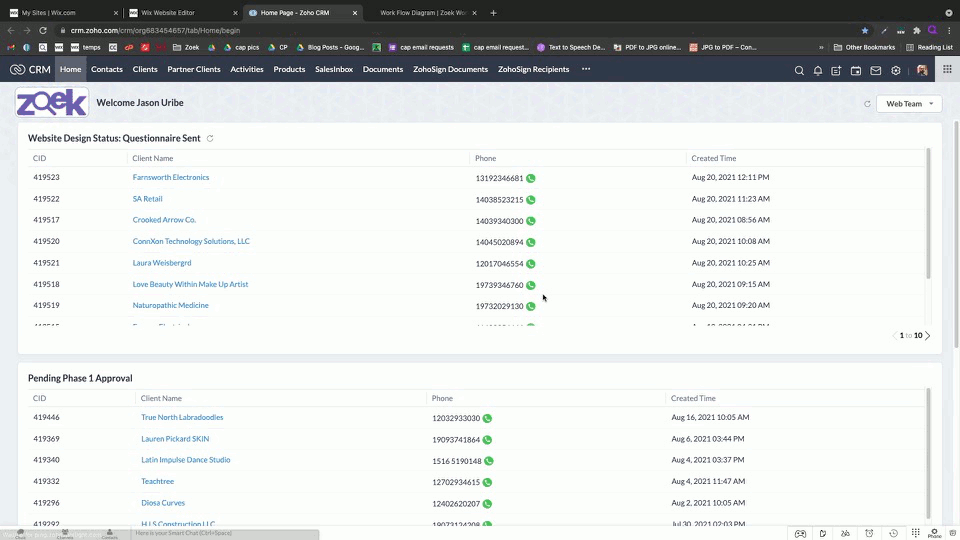Call Naturopathic Medicine via green phone icon
The image size is (960, 540).
531,306
